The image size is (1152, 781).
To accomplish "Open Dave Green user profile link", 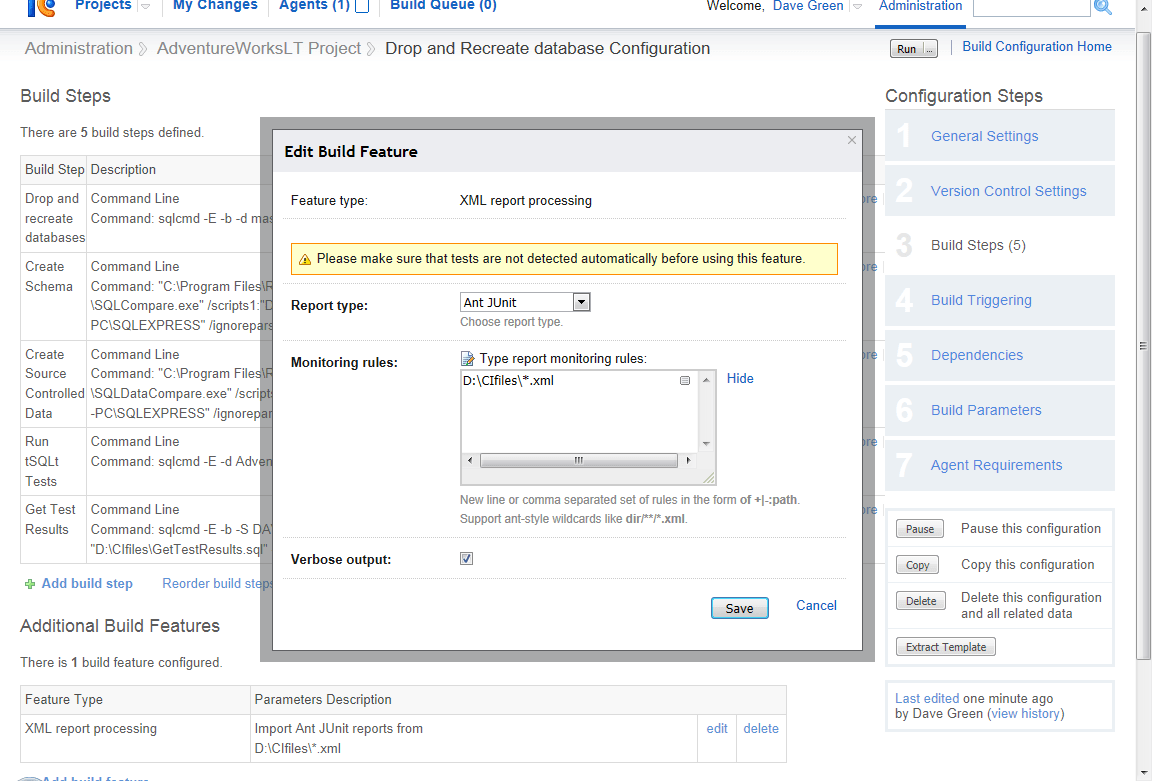I will [808, 6].
